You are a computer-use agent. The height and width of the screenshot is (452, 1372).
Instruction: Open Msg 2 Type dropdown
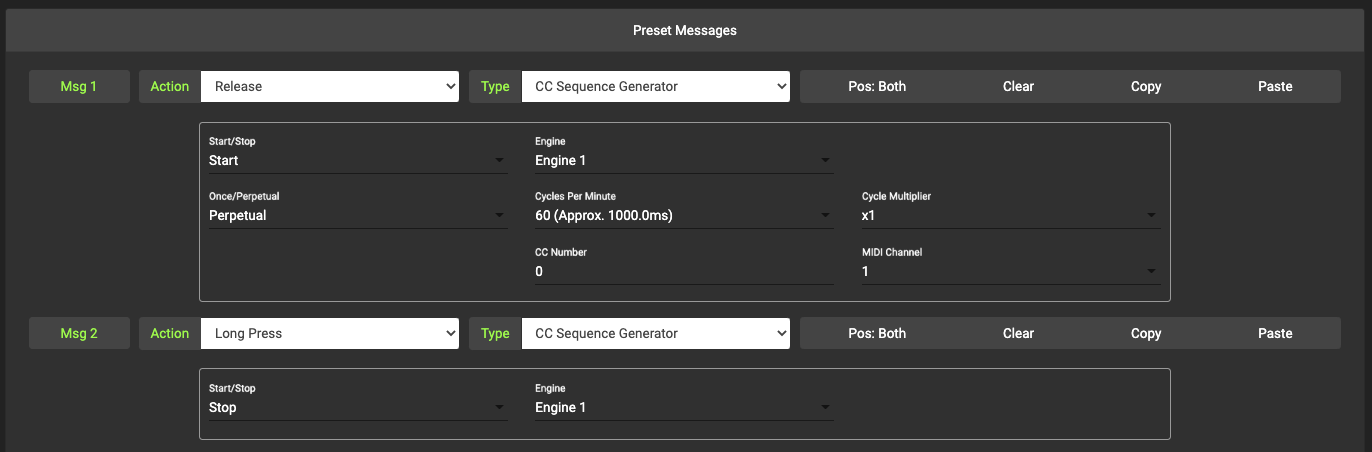coord(655,334)
